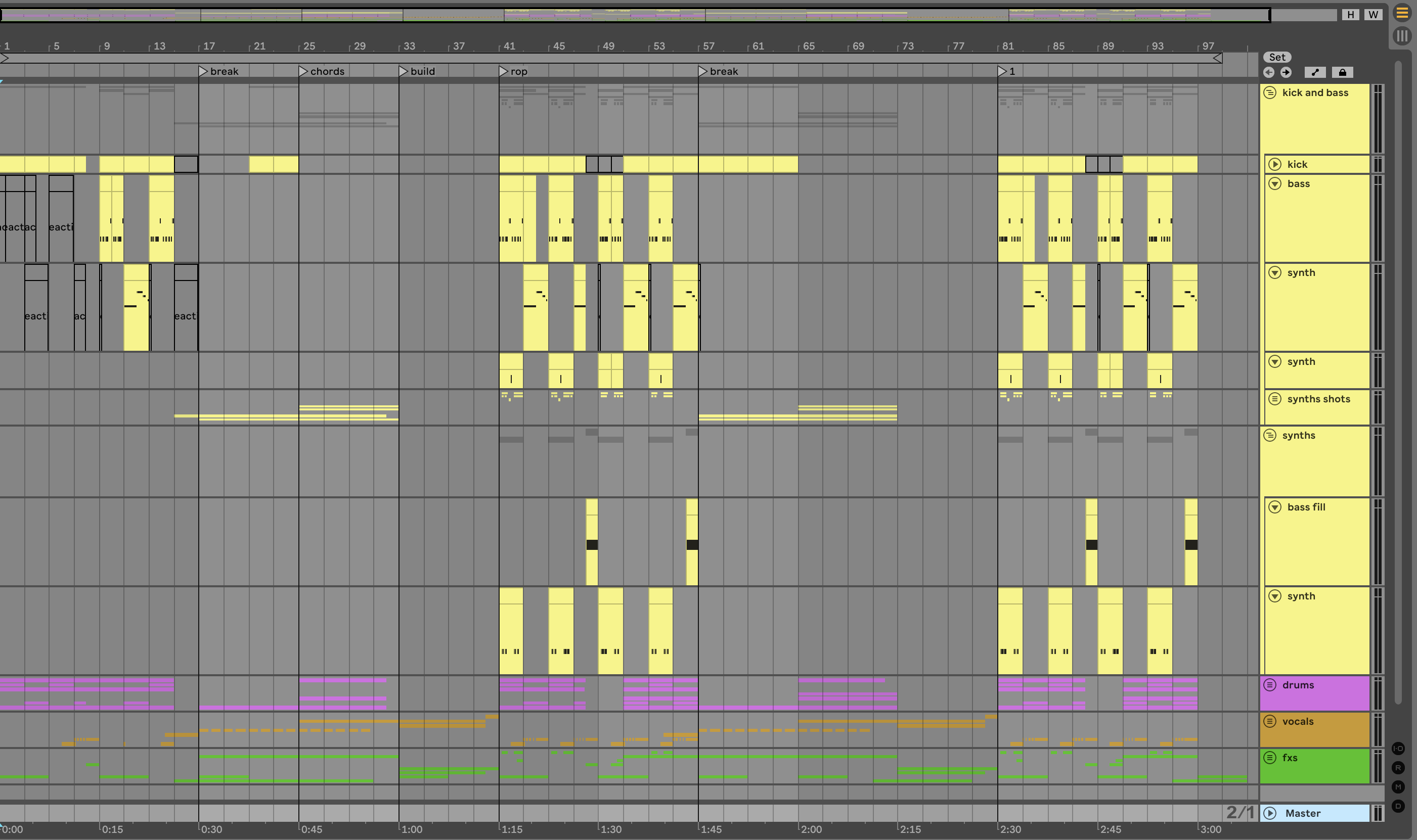Collapse the bass track

click(1275, 183)
